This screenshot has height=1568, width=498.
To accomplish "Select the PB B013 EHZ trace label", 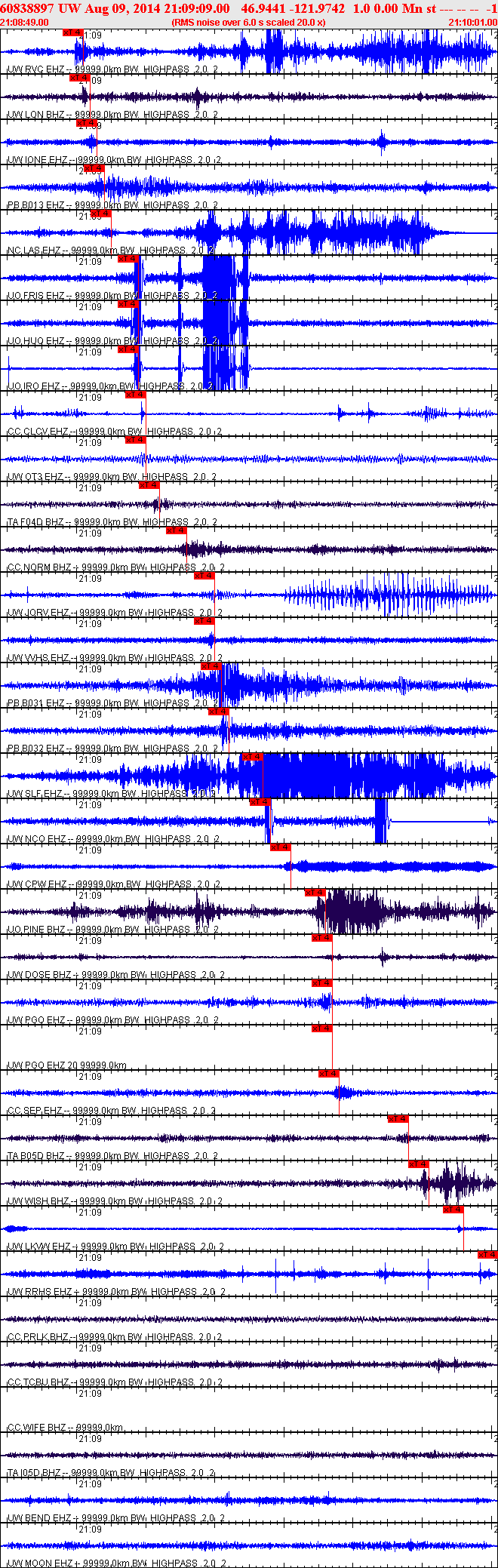I will tap(112, 205).
